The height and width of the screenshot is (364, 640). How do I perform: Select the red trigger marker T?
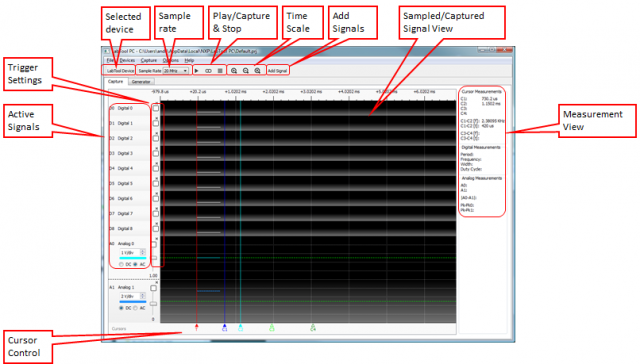click(197, 327)
